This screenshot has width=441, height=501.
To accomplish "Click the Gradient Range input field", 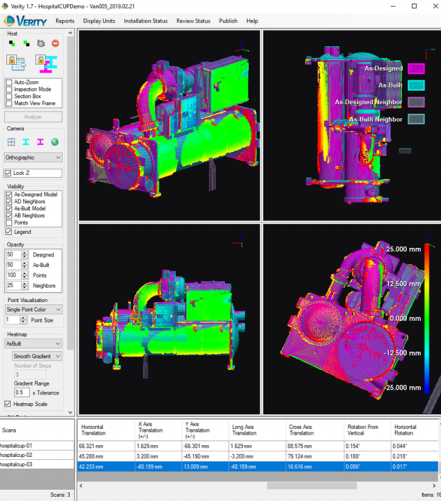I will 22,392.
